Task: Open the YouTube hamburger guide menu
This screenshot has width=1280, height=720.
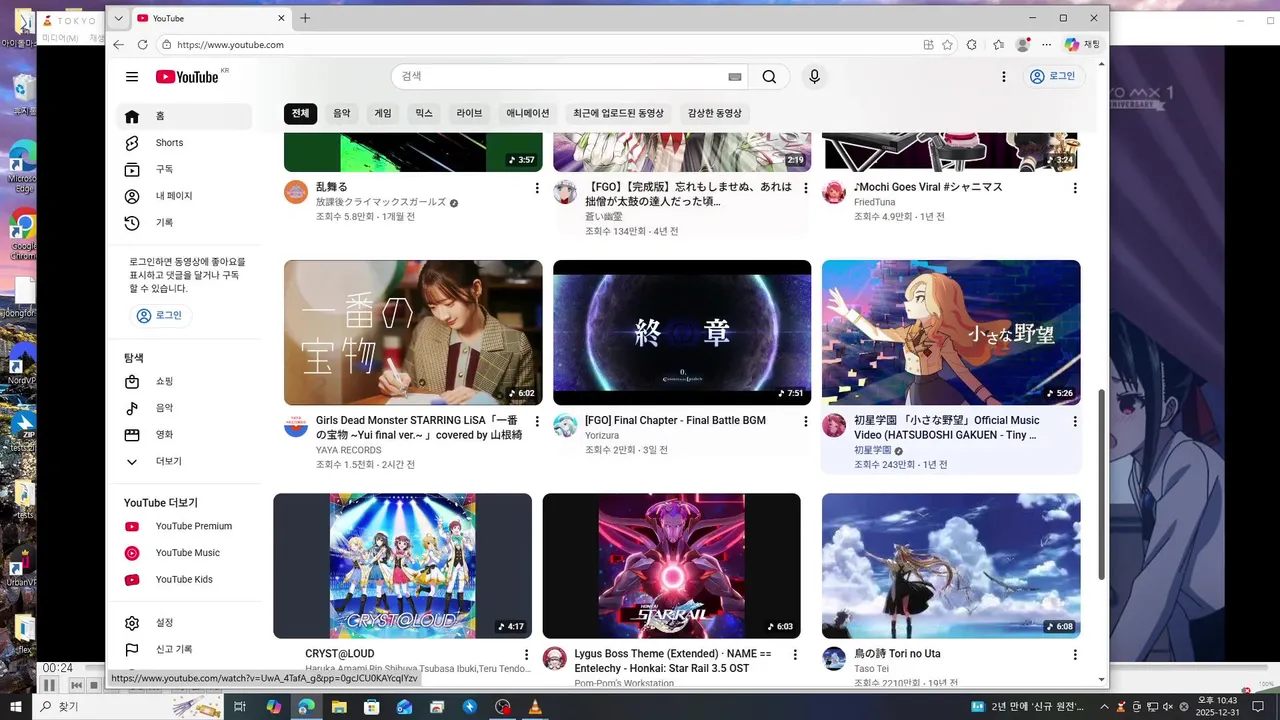Action: (x=132, y=77)
